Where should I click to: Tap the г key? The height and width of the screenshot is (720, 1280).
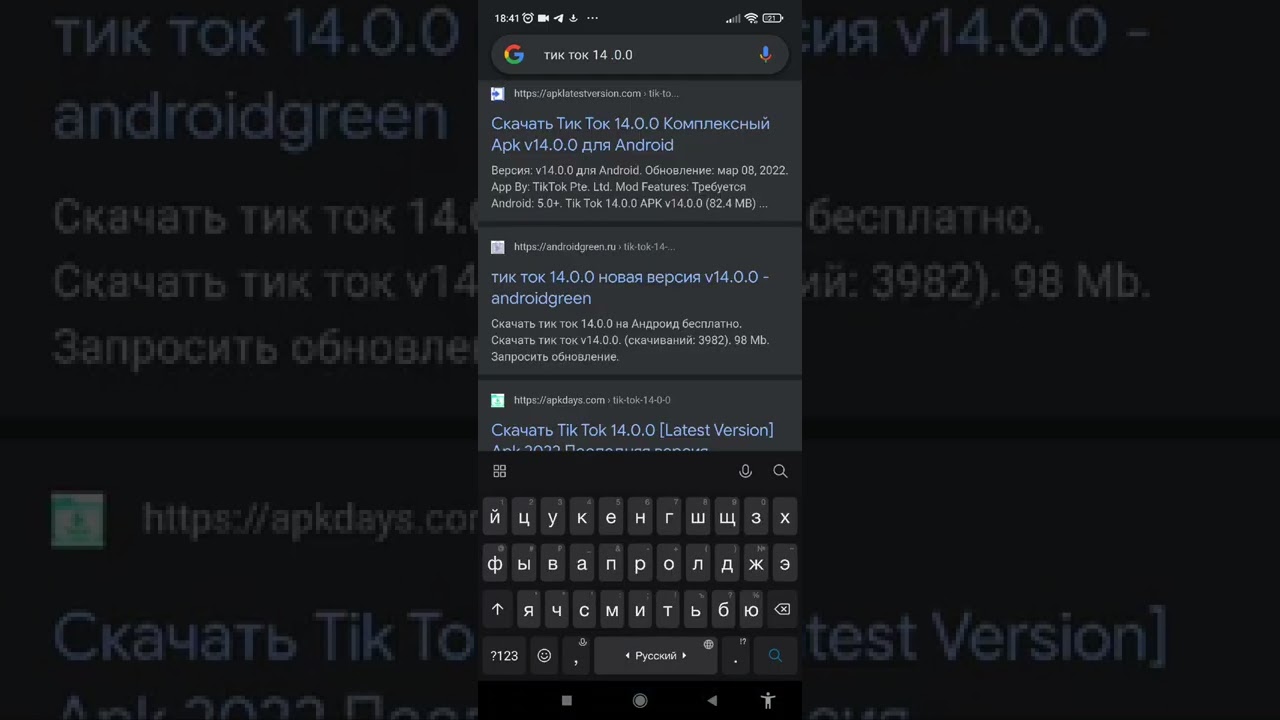tap(669, 518)
